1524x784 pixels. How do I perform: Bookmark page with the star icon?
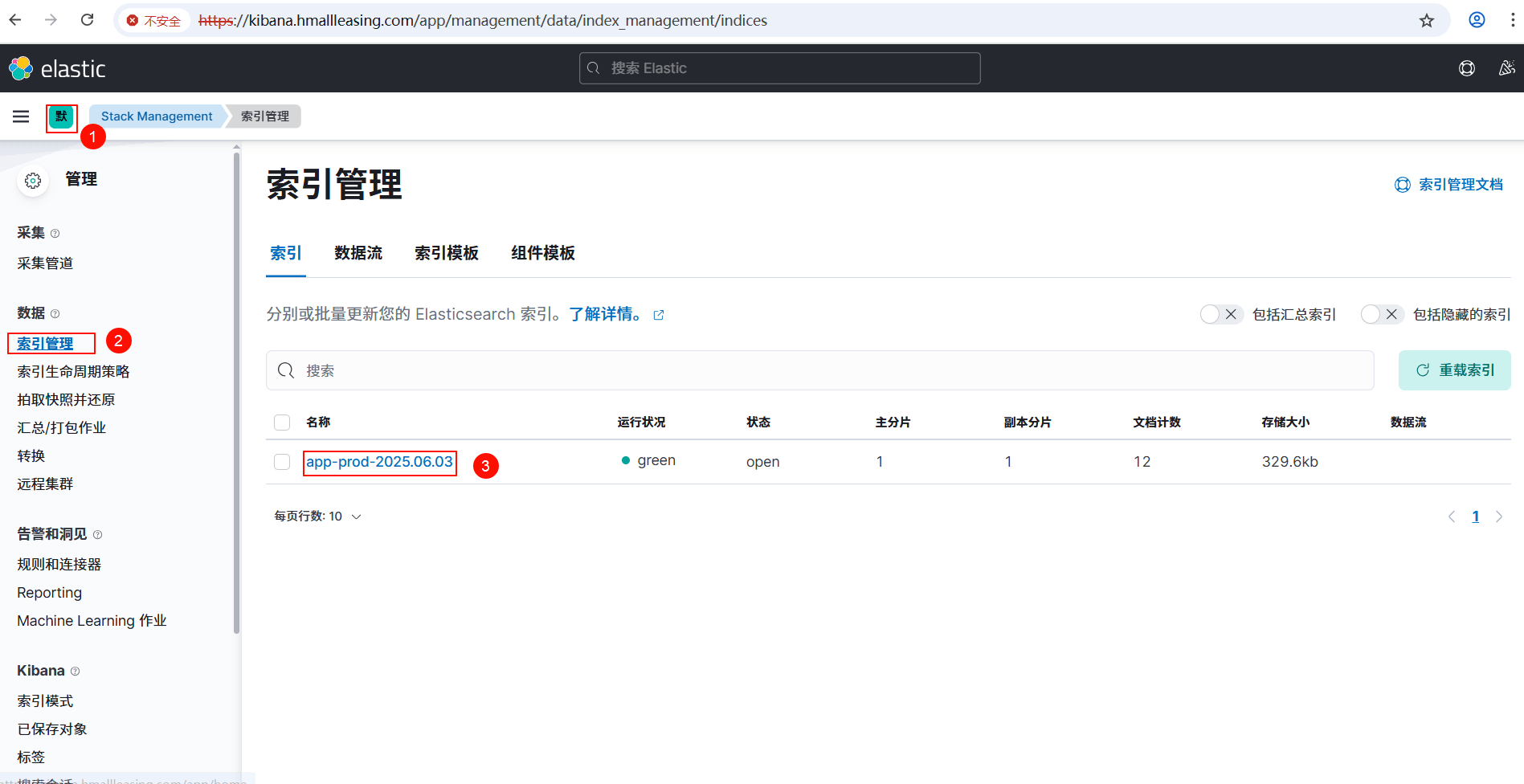pos(1426,20)
